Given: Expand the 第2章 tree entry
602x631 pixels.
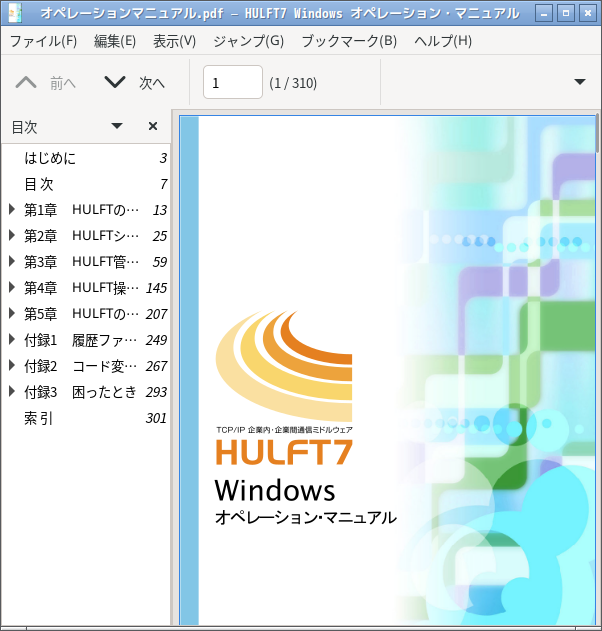Looking at the screenshot, I should (12, 235).
